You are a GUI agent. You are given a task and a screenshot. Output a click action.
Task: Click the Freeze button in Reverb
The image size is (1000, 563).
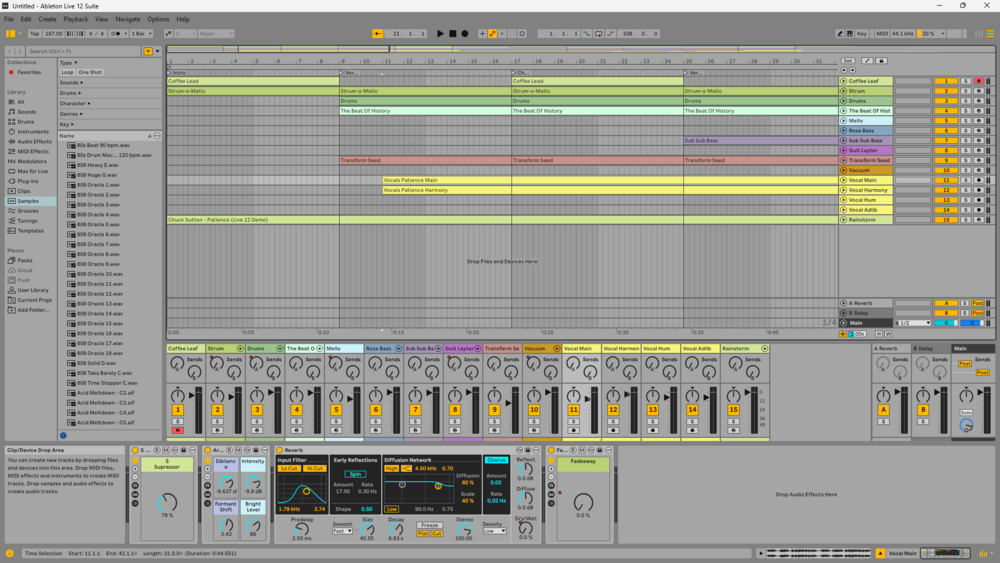click(430, 525)
